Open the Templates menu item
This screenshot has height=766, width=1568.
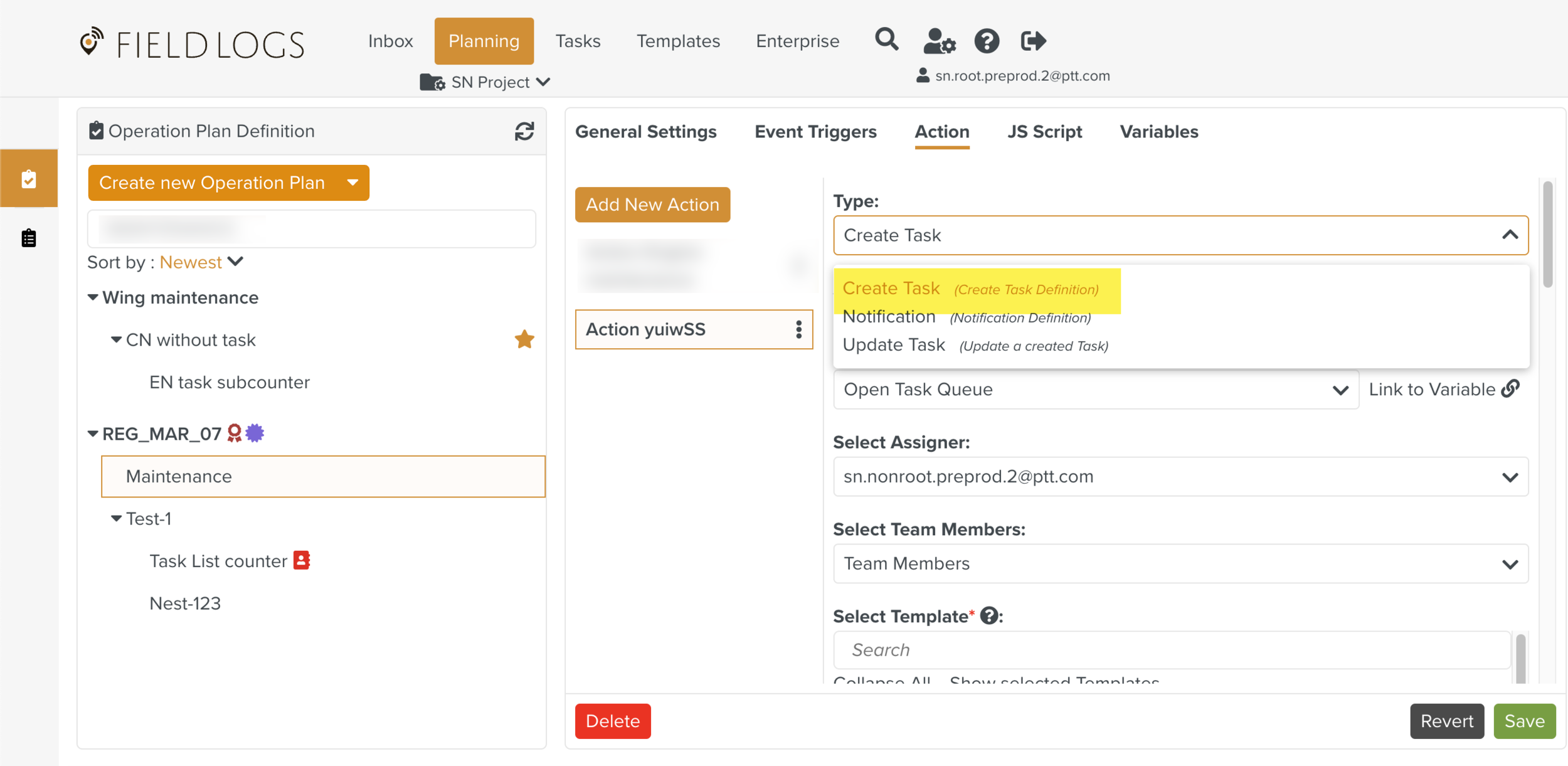point(678,41)
